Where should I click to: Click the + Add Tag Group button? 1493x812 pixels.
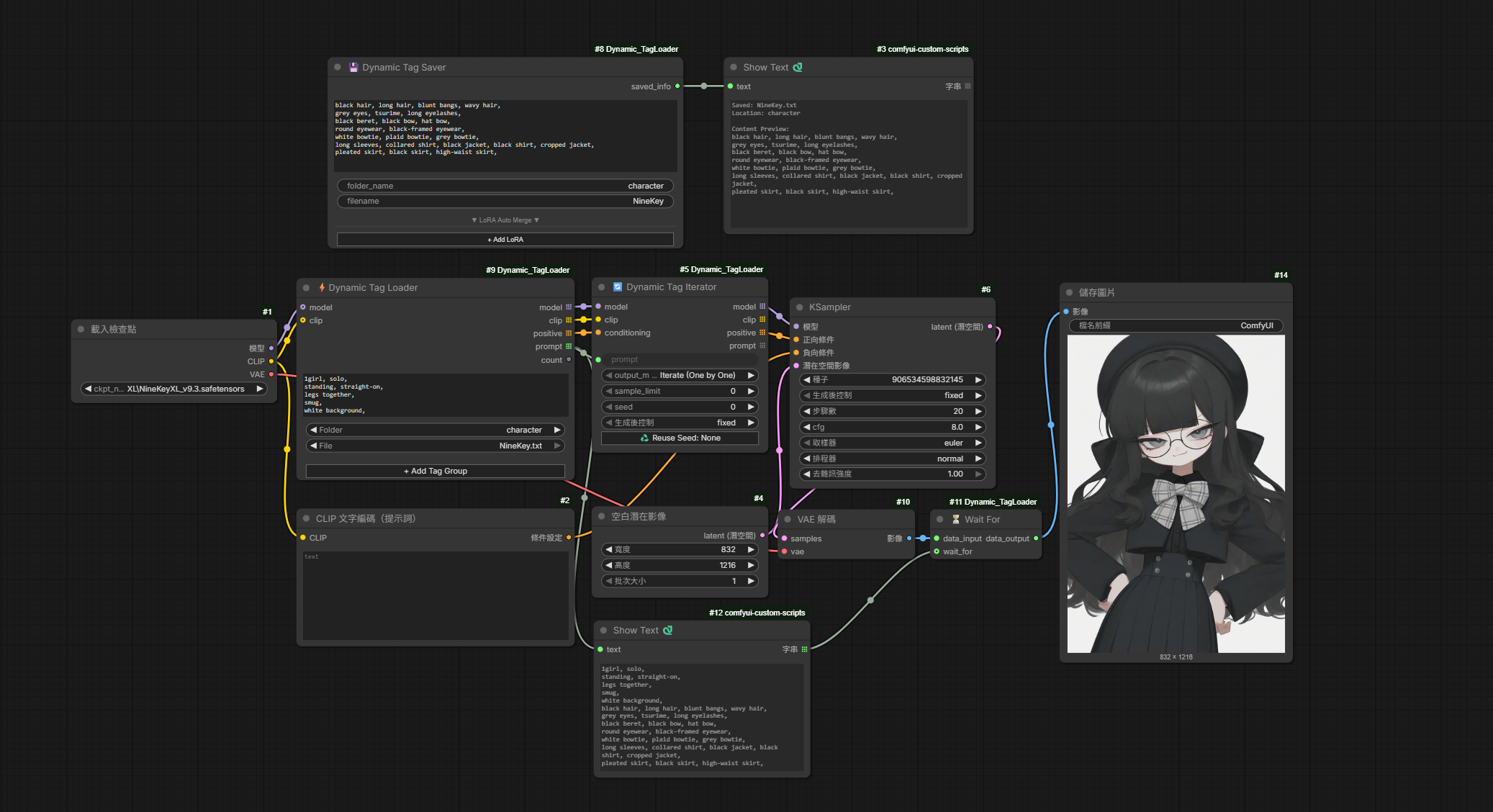pos(436,472)
